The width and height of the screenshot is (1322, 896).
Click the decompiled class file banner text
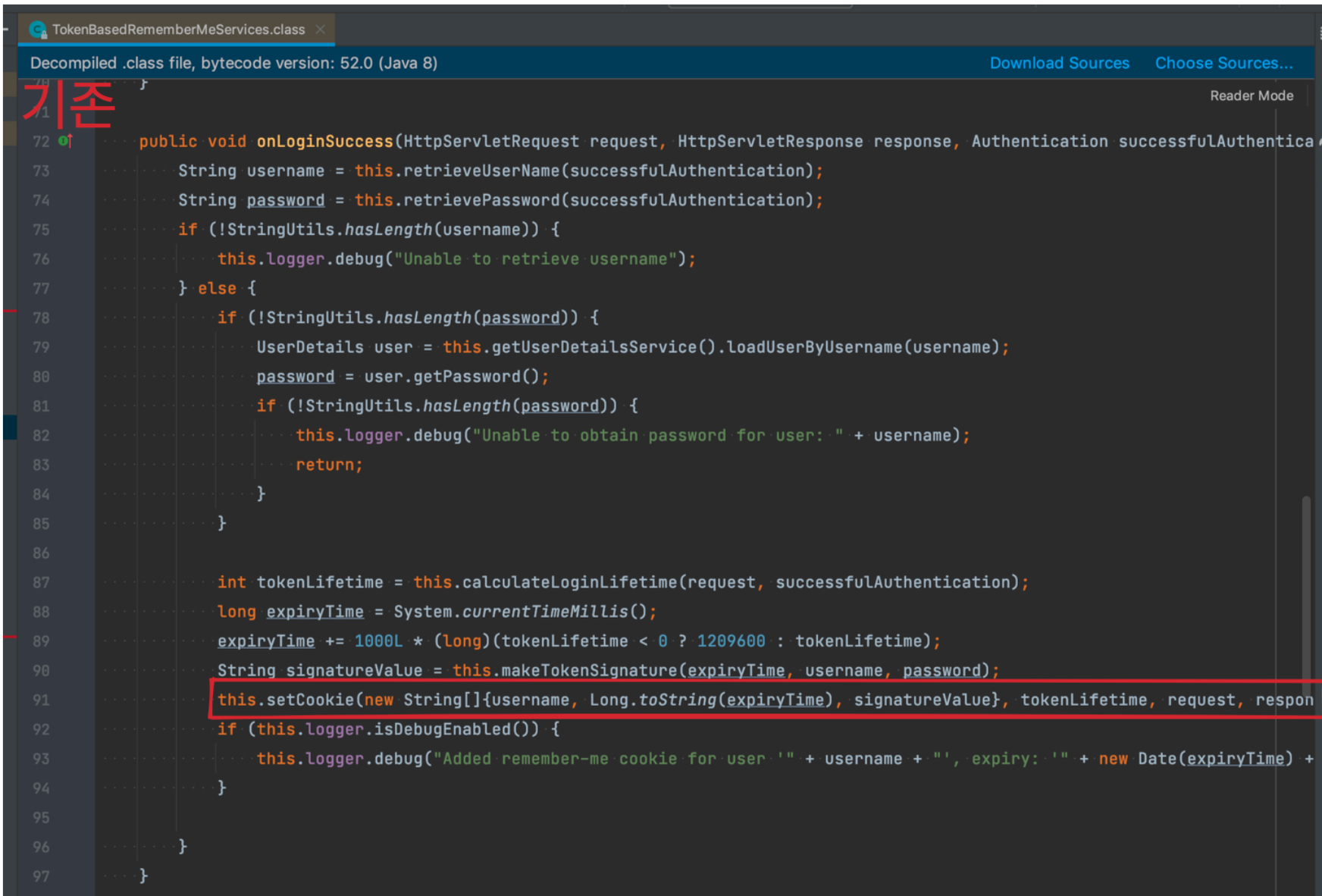(233, 63)
